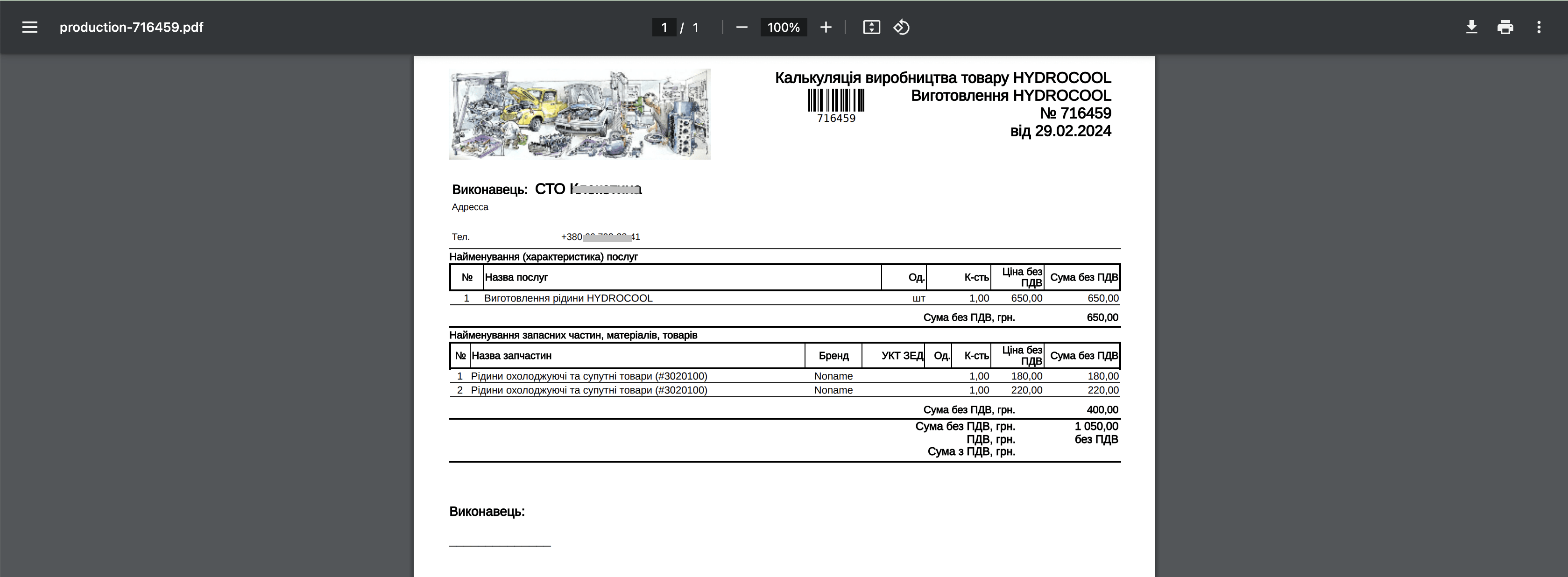Download the PDF file
The height and width of the screenshot is (577, 1568).
(1471, 28)
